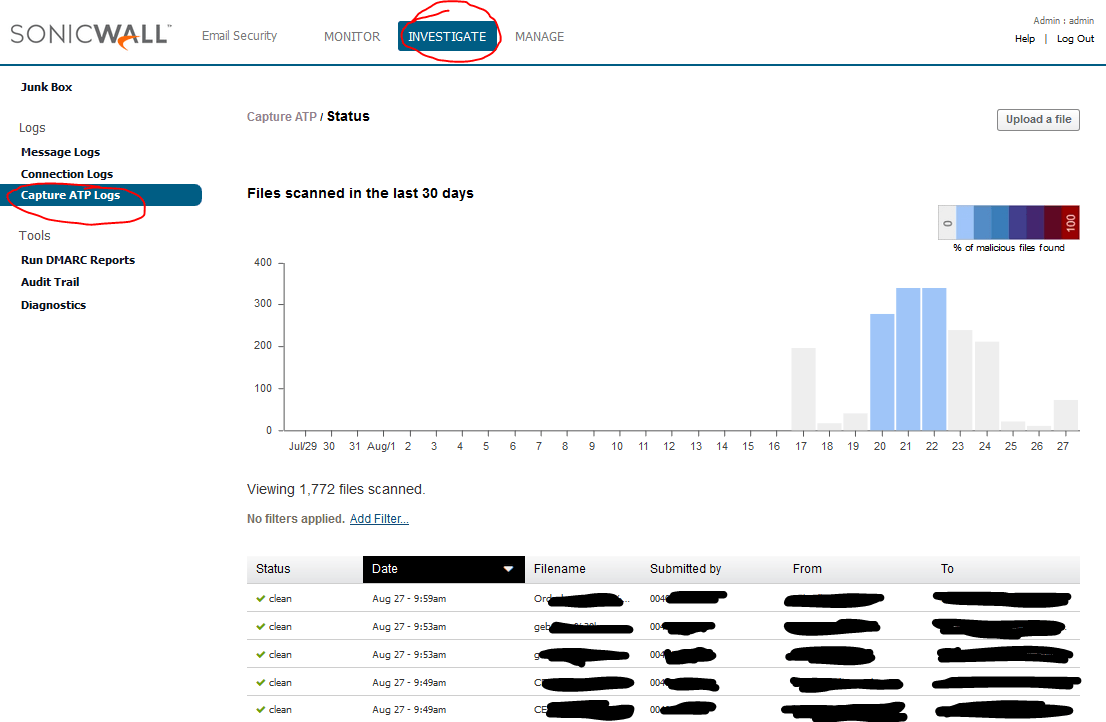
Task: Click the Capture ATP breadcrumb
Action: tap(281, 117)
